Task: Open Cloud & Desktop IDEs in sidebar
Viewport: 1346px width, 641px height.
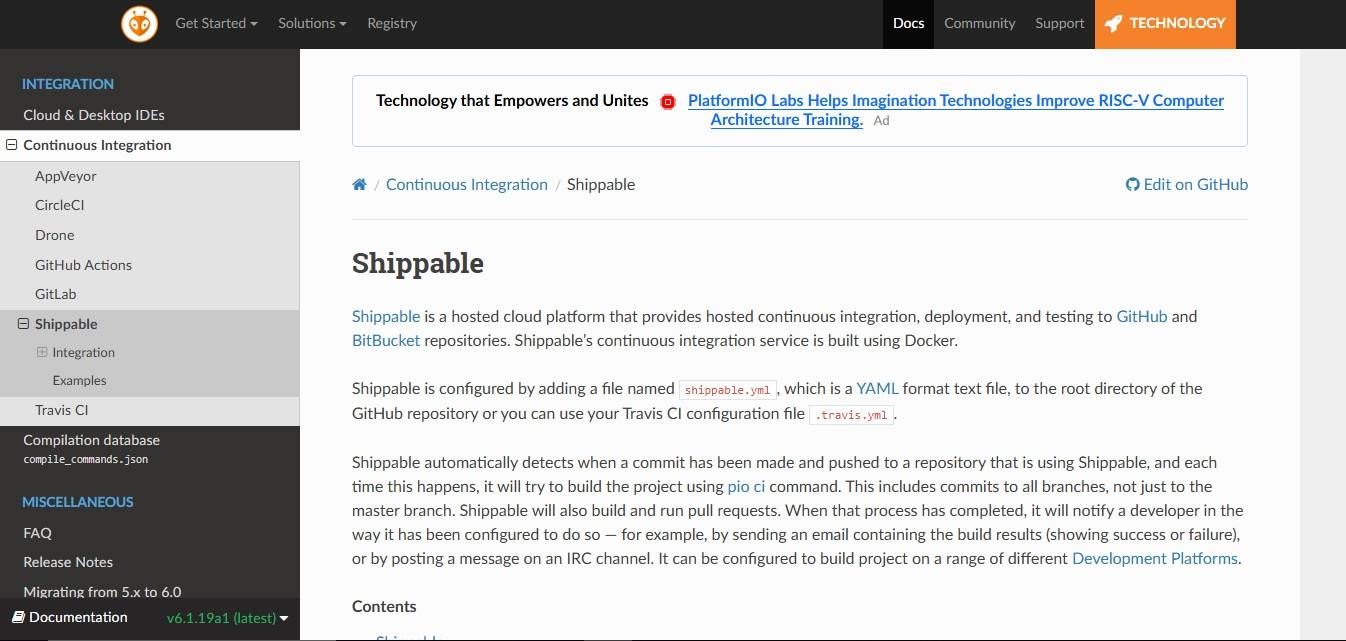Action: pos(94,115)
